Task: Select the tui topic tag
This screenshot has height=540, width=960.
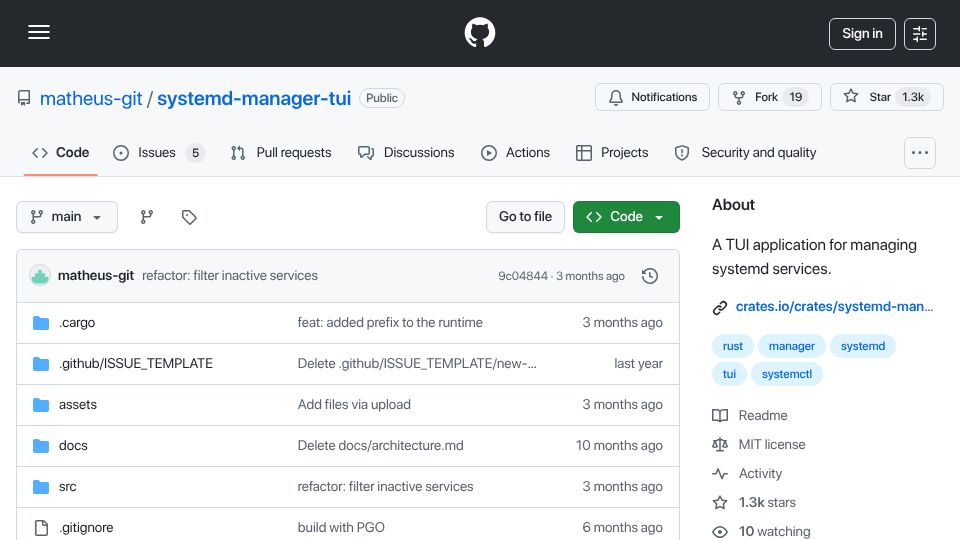Action: pyautogui.click(x=729, y=374)
